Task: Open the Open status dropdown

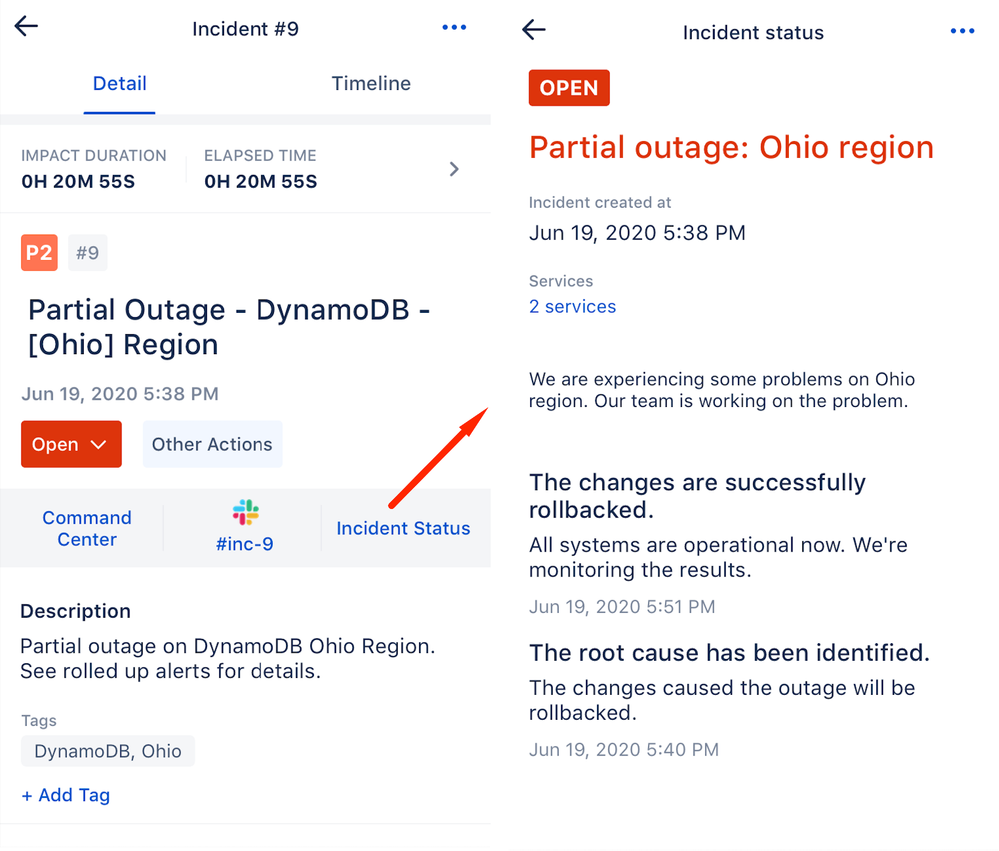Action: coord(71,444)
